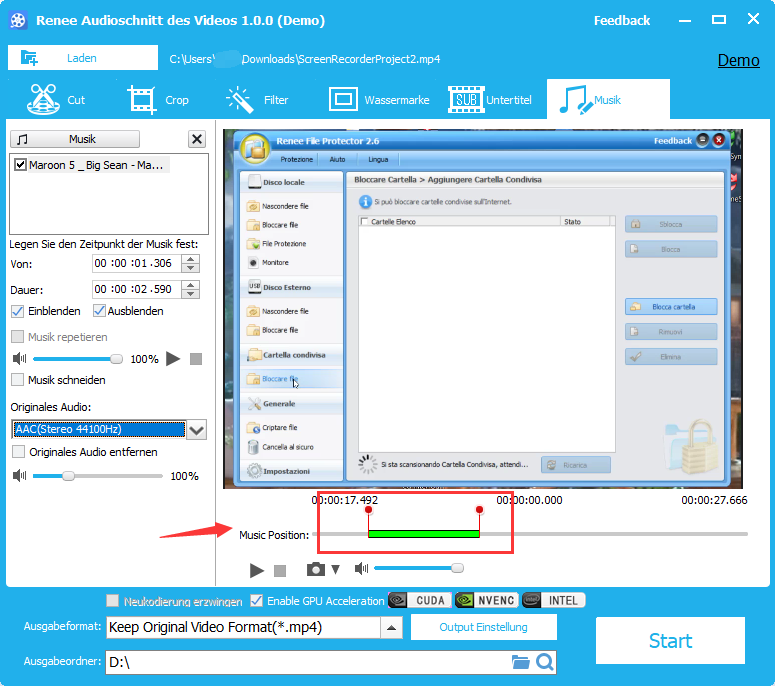Check Neukodierung erzwingen
Image resolution: width=775 pixels, height=686 pixels.
point(113,600)
